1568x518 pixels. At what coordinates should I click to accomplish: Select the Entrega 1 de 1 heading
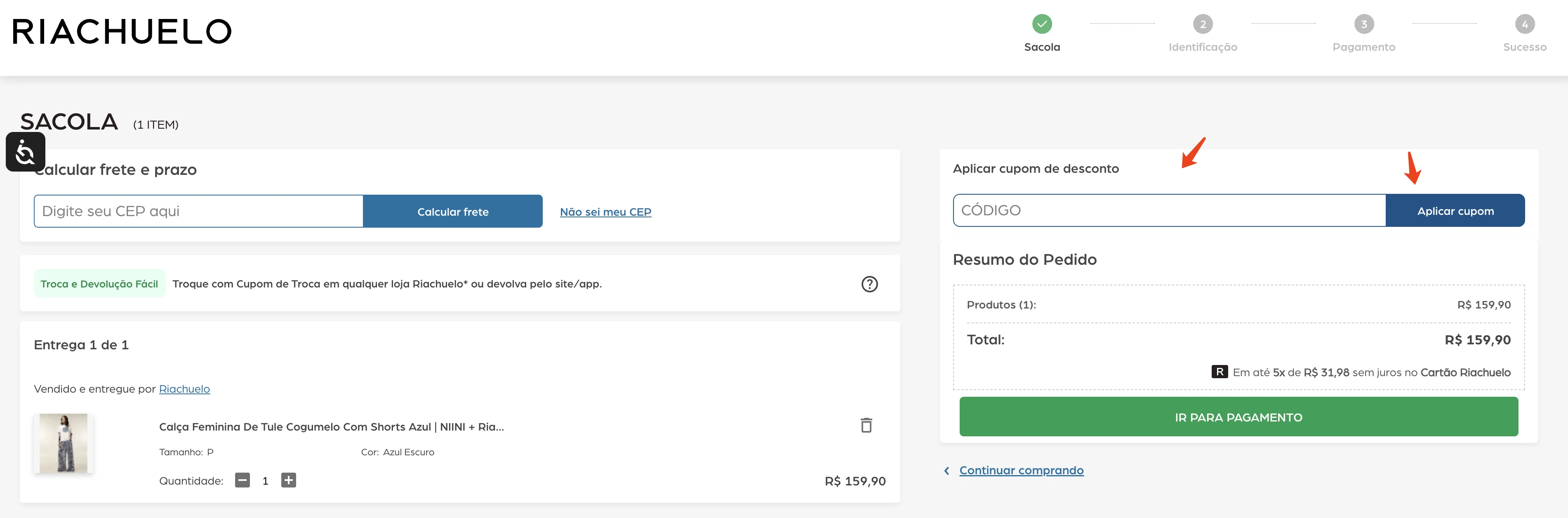(x=81, y=345)
